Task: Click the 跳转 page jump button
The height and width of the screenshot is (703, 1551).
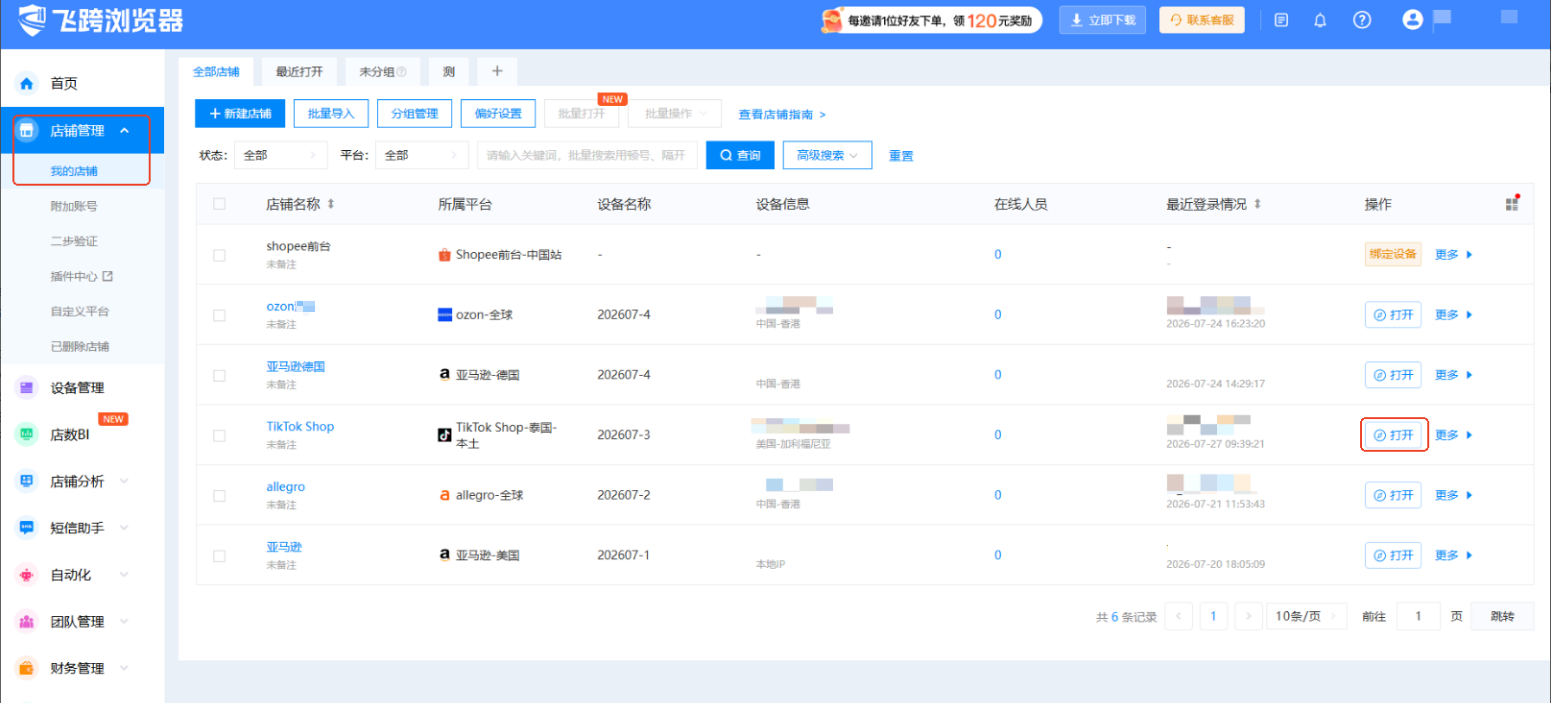Action: pos(1502,617)
